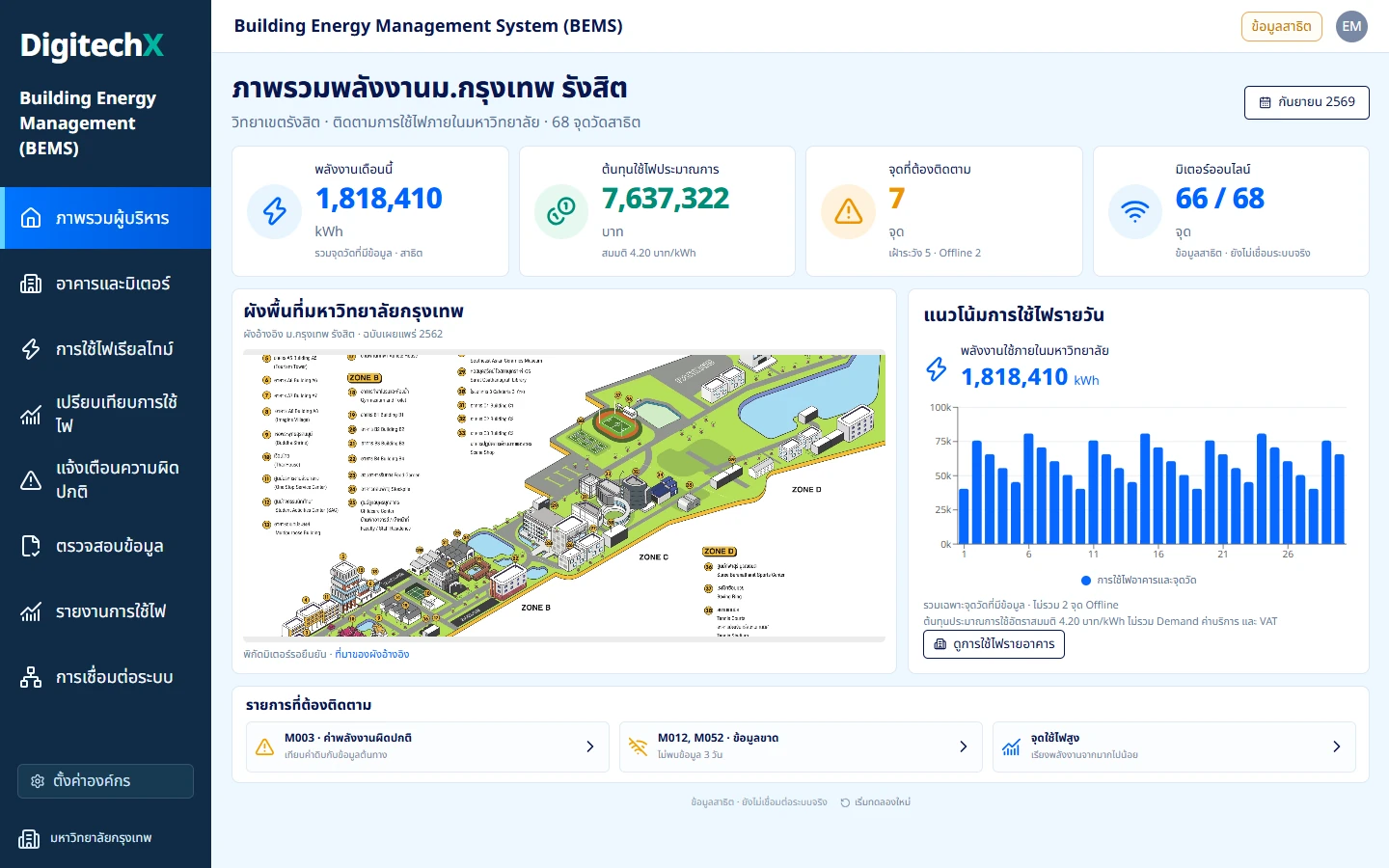Open การใช้ไฟเรียลไทม์ page

coord(105,349)
